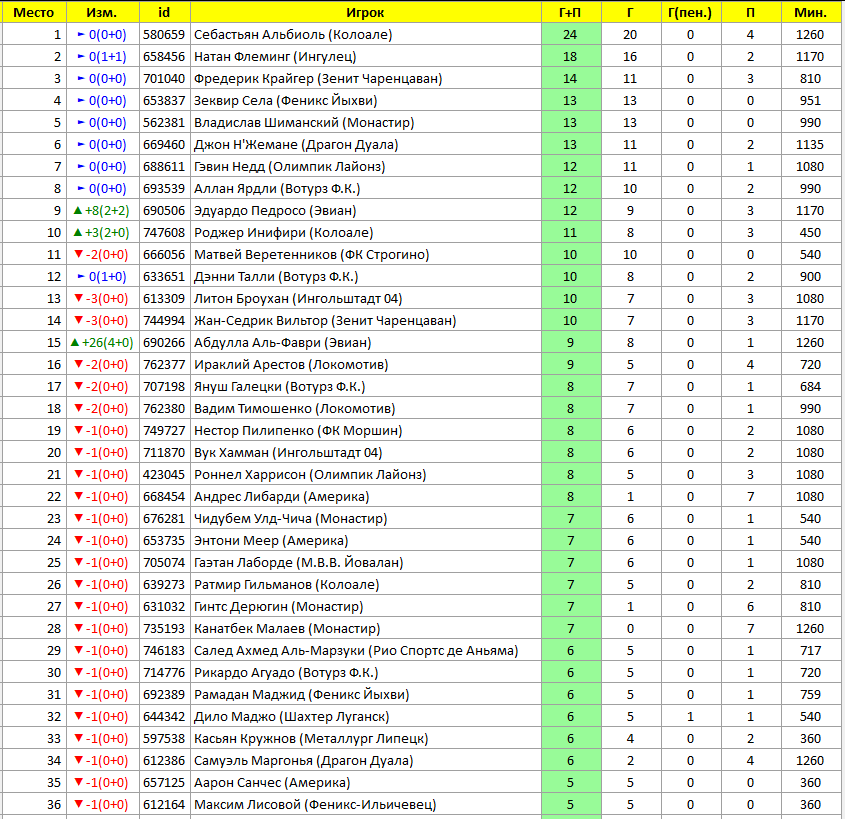Click the Изм. column header
The height and width of the screenshot is (819, 845).
click(x=102, y=12)
